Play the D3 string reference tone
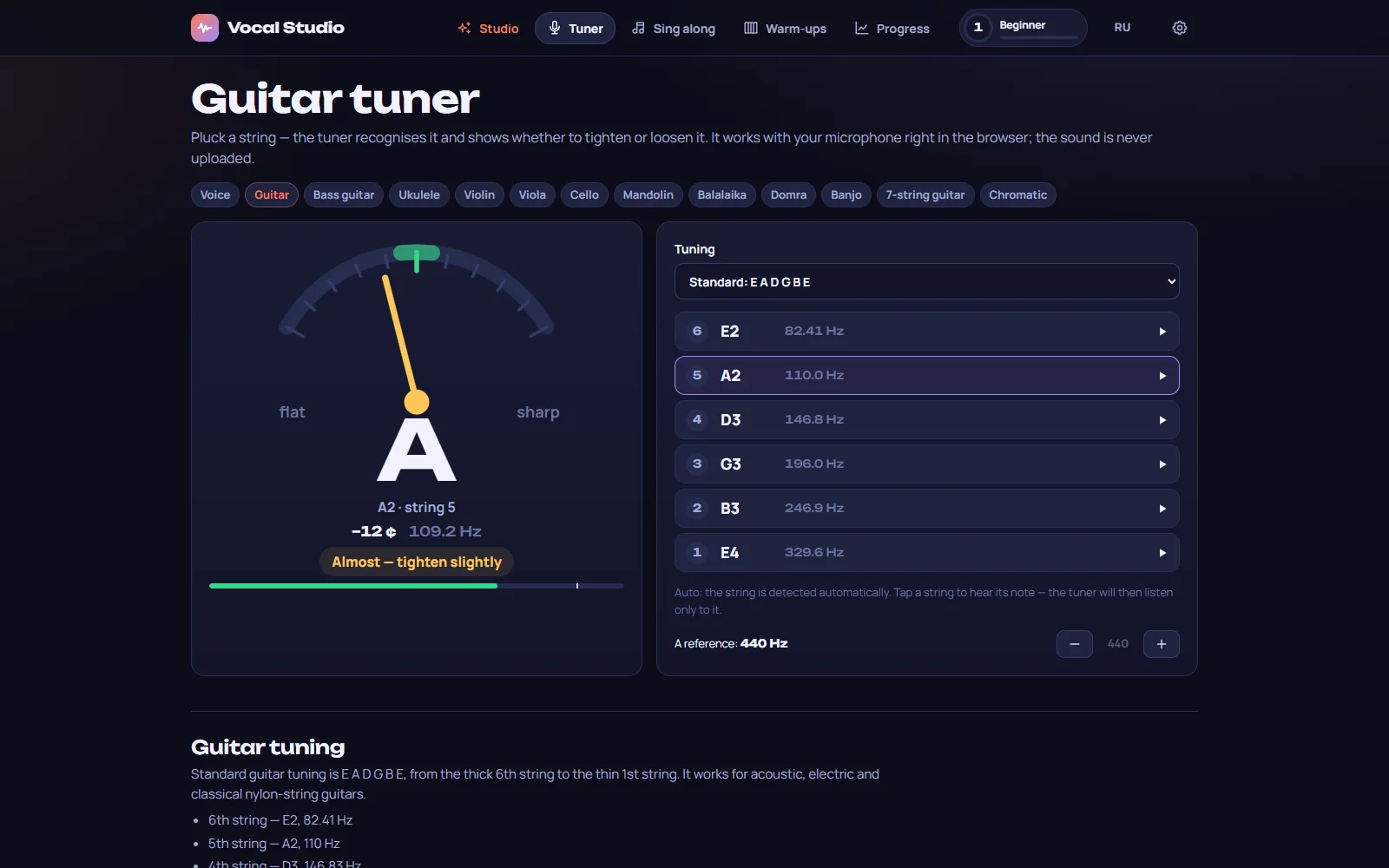1389x868 pixels. pyautogui.click(x=1162, y=420)
